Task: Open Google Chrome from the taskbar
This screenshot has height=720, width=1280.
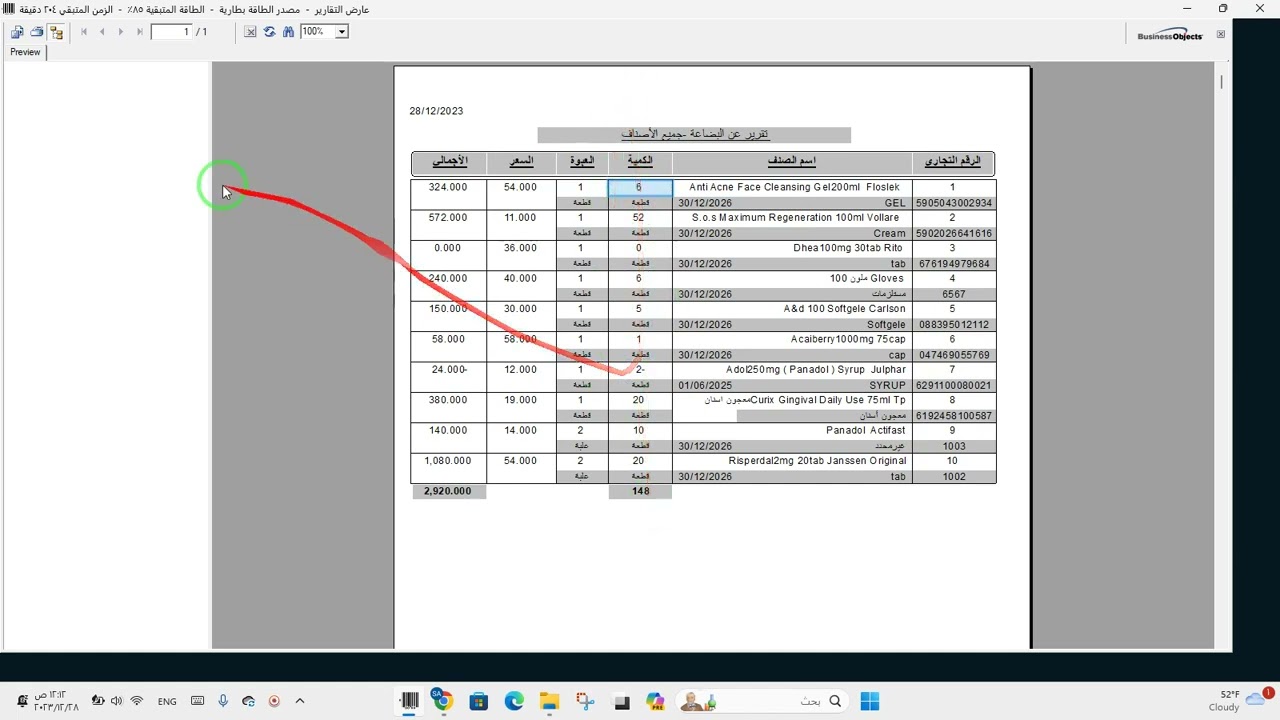Action: tap(443, 702)
